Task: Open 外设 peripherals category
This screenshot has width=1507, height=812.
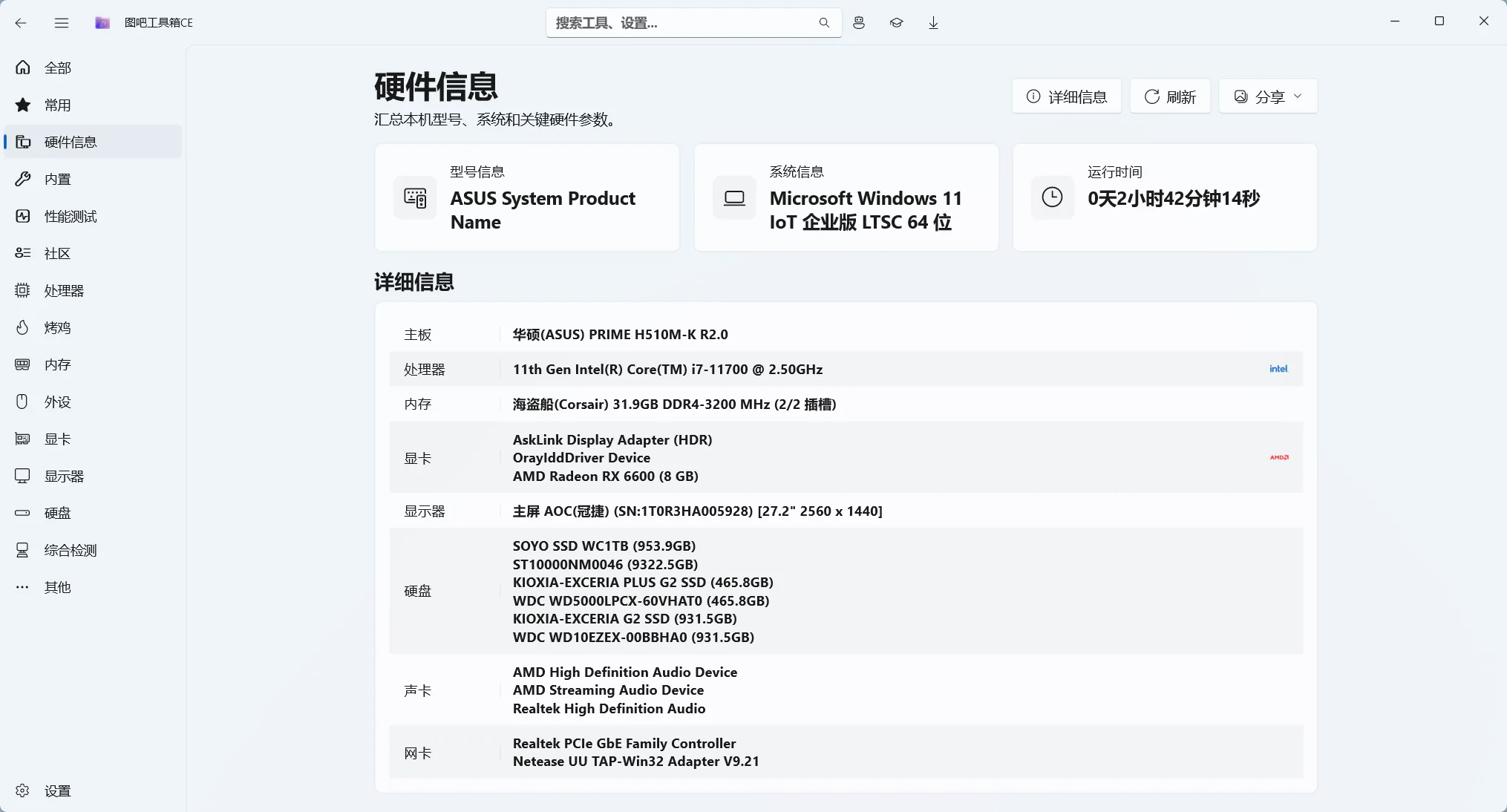Action: click(93, 402)
